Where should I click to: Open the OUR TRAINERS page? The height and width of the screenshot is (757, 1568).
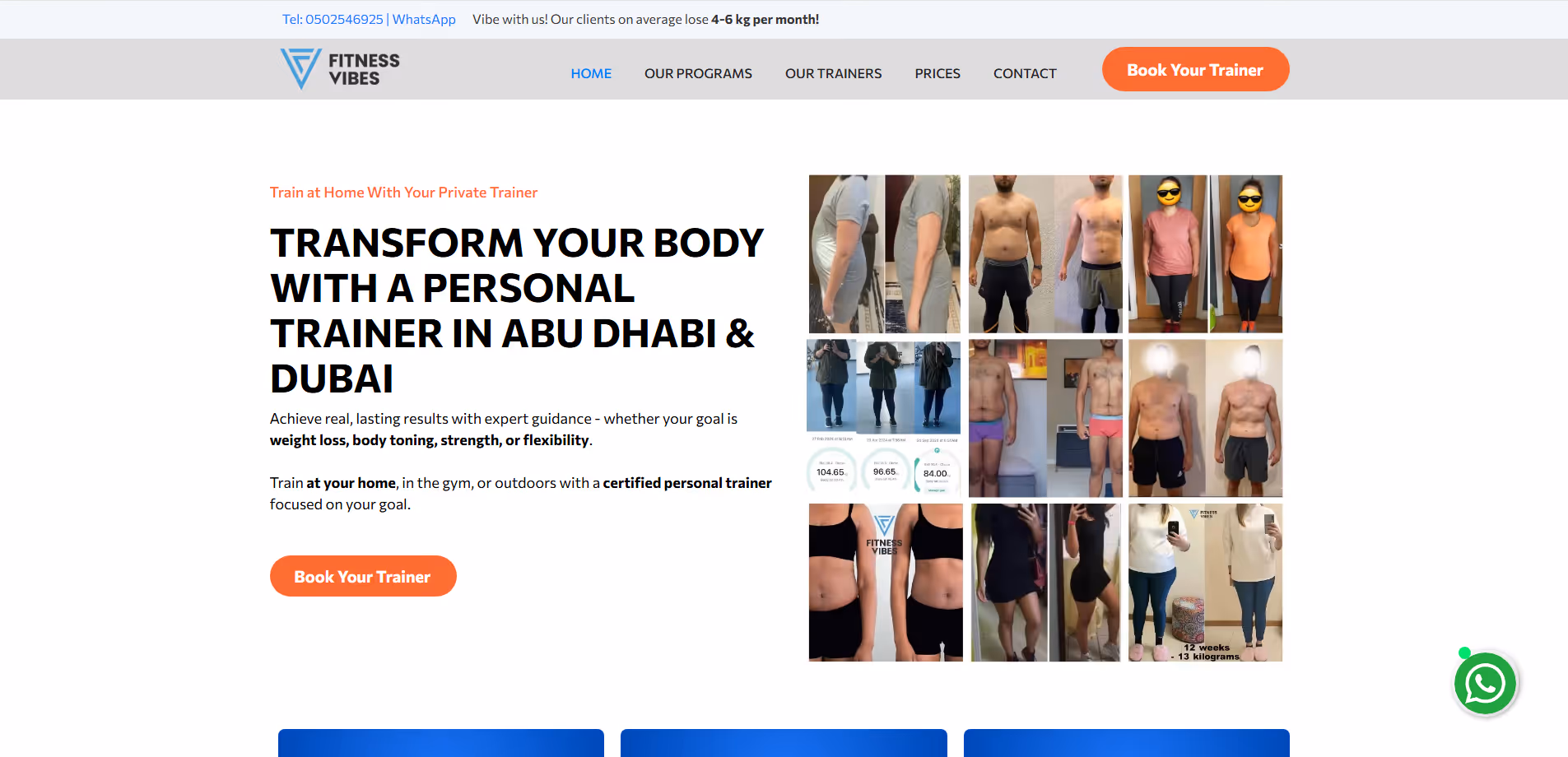(833, 73)
